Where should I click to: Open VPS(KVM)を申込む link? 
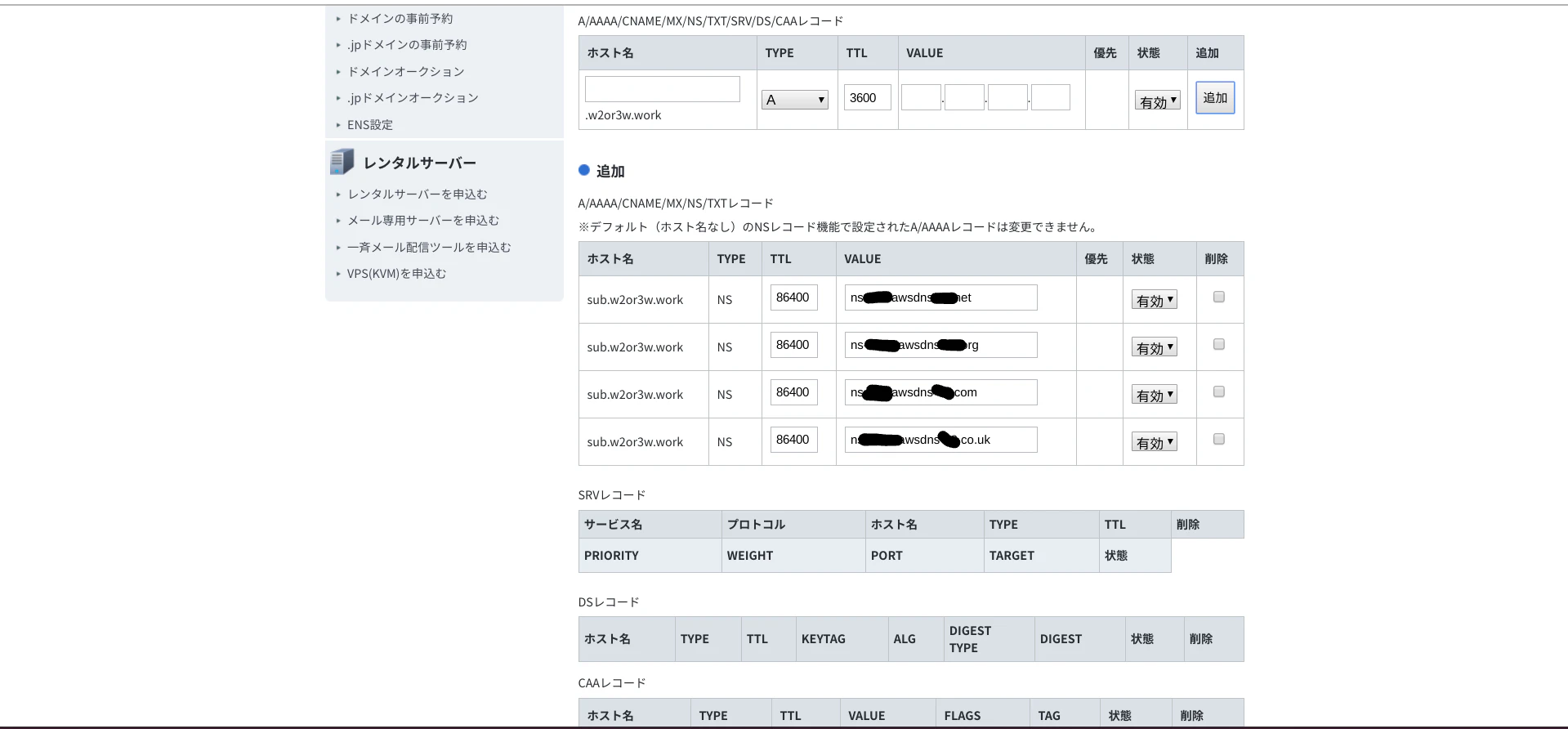pyautogui.click(x=396, y=273)
